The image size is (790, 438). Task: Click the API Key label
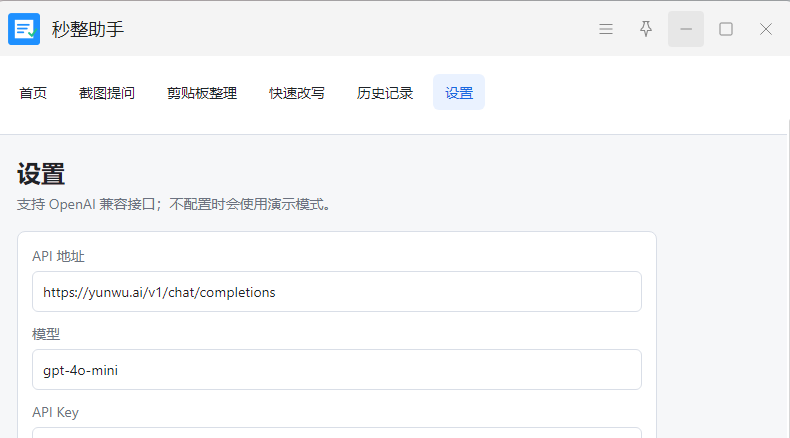55,412
